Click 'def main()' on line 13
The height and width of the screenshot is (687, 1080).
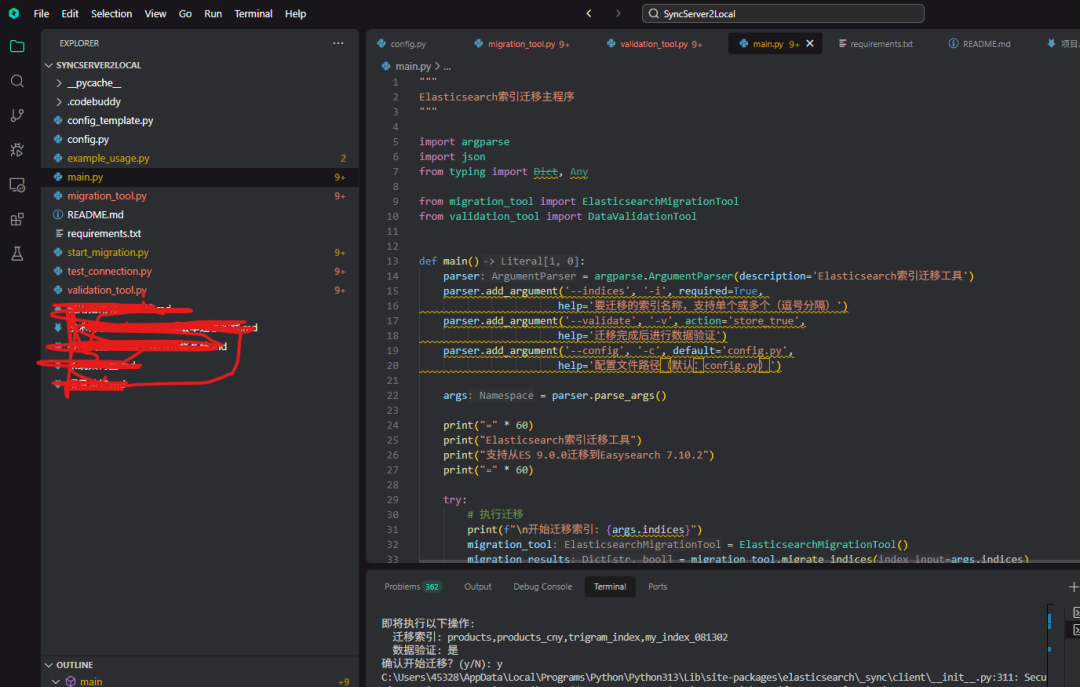pos(448,261)
